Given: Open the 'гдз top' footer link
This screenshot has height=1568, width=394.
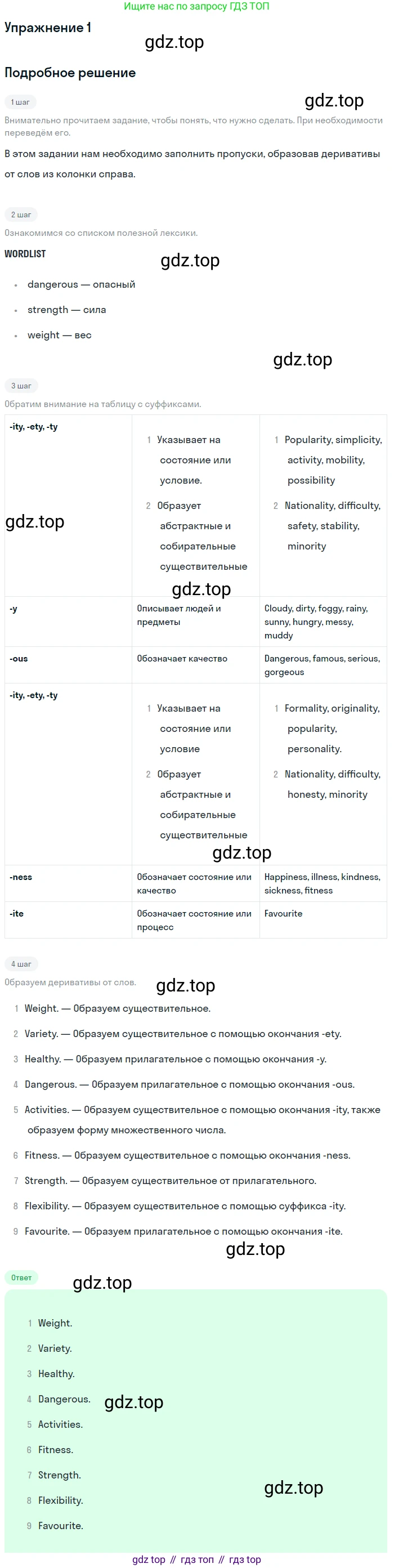Looking at the screenshot, I should click(x=245, y=1560).
